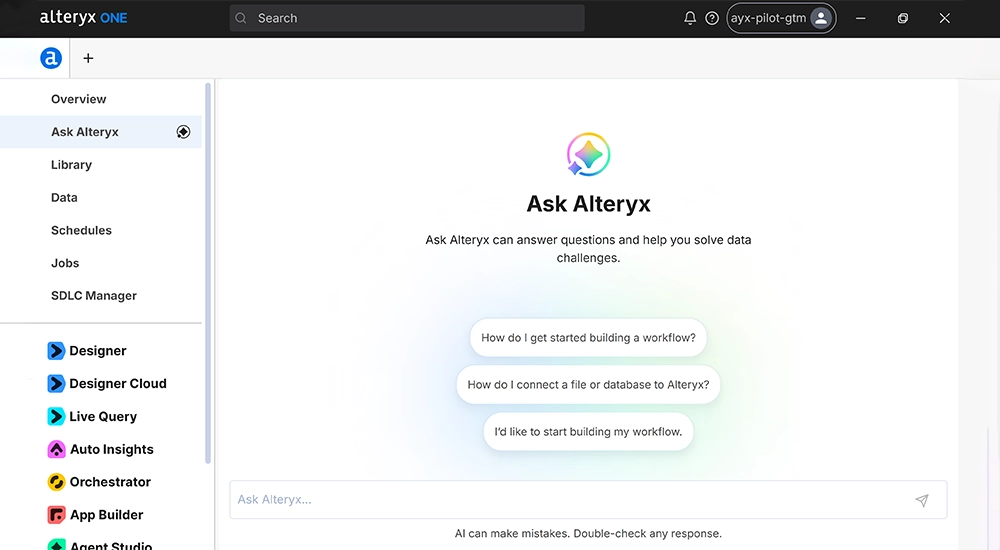This screenshot has width=1000, height=550.
Task: Add a new tab with plus icon
Action: [x=88, y=58]
